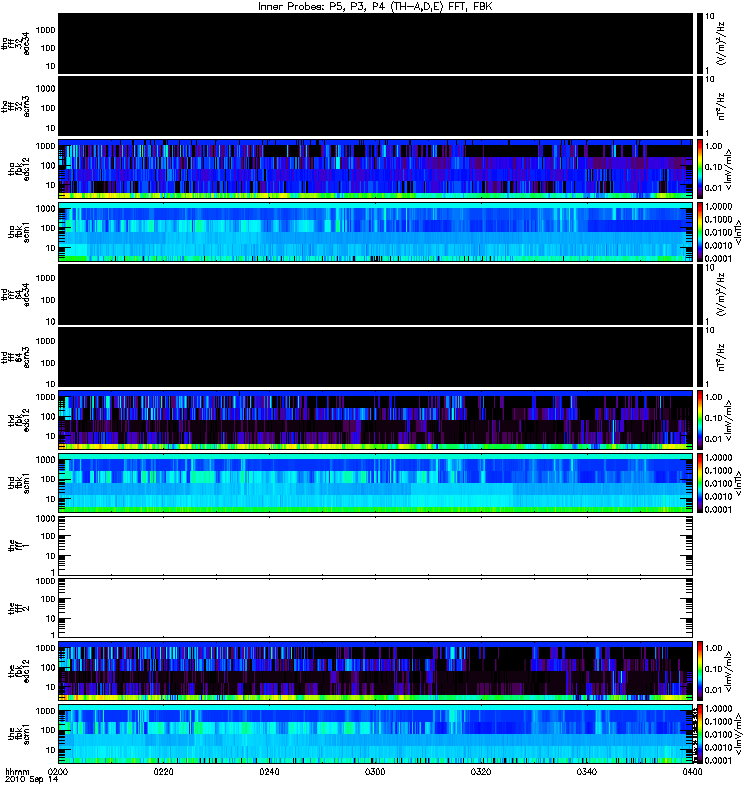Click the the fbk scm1 spectrogram panel
The height and width of the screenshot is (800, 750).
tap(376, 734)
